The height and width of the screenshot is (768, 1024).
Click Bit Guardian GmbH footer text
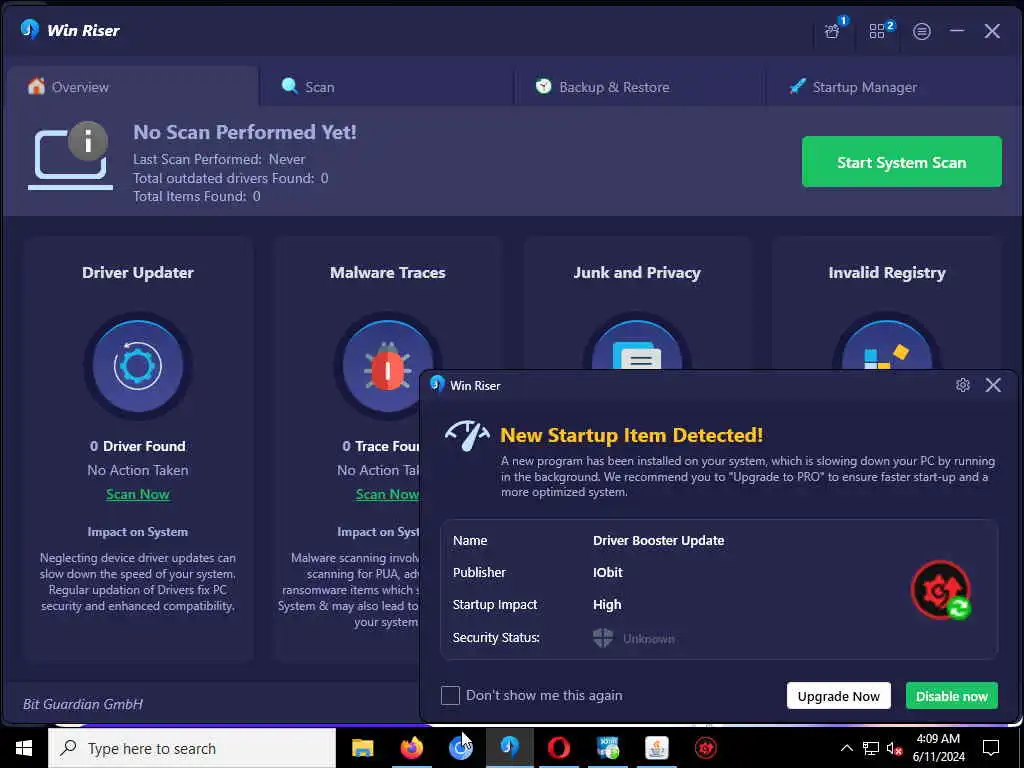pos(83,704)
